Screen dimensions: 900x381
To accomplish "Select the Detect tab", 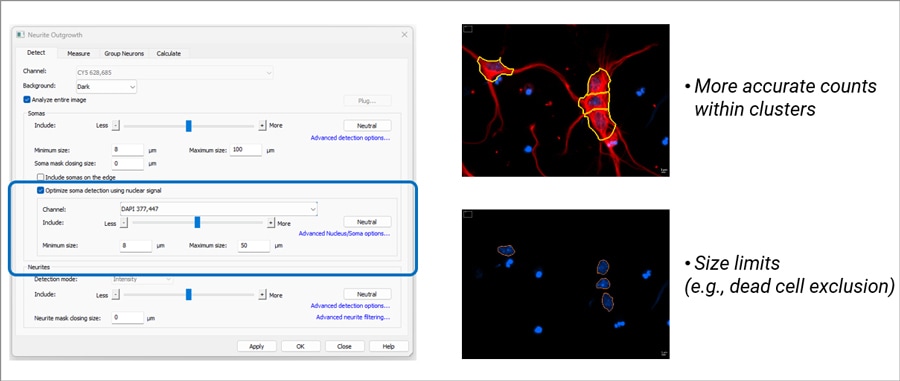I will point(36,53).
